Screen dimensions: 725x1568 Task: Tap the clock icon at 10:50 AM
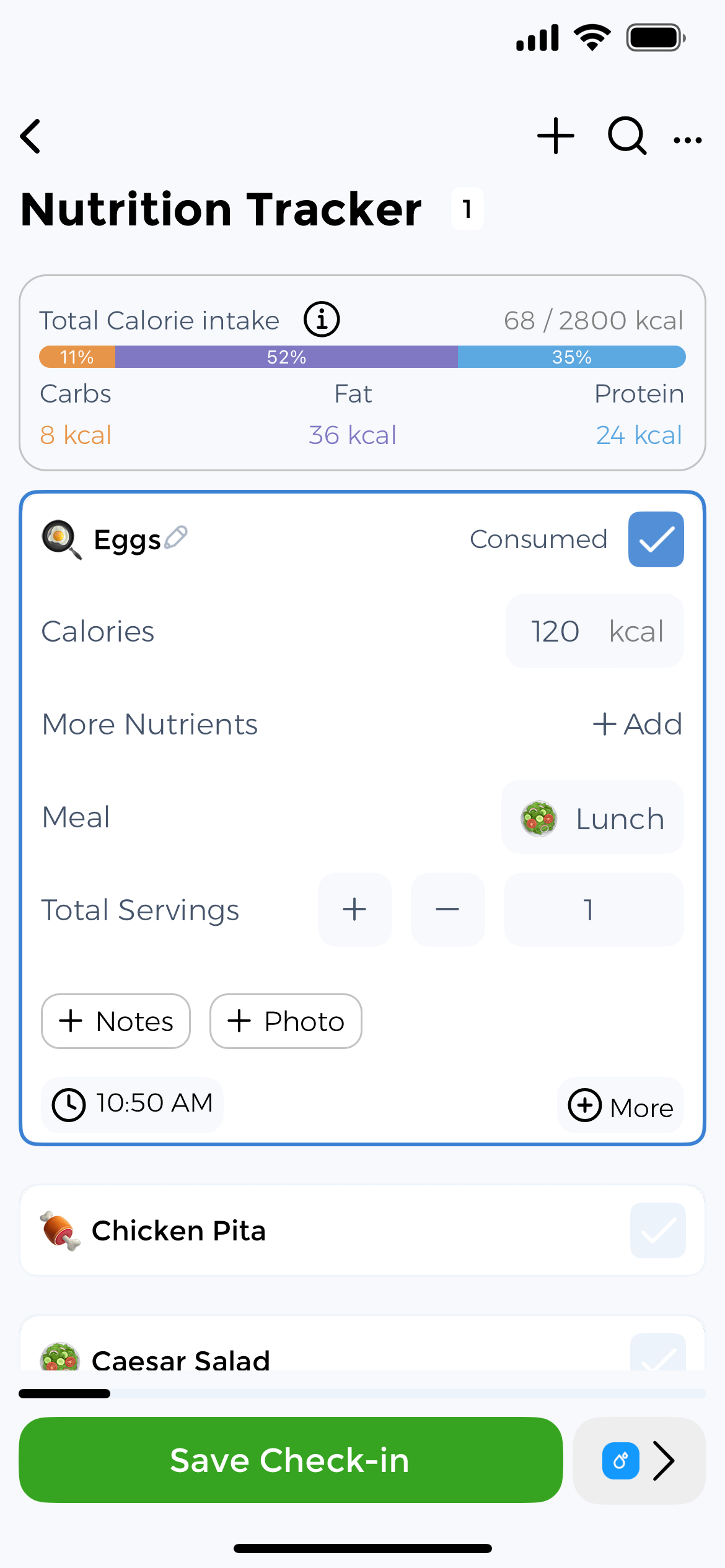pos(68,1105)
